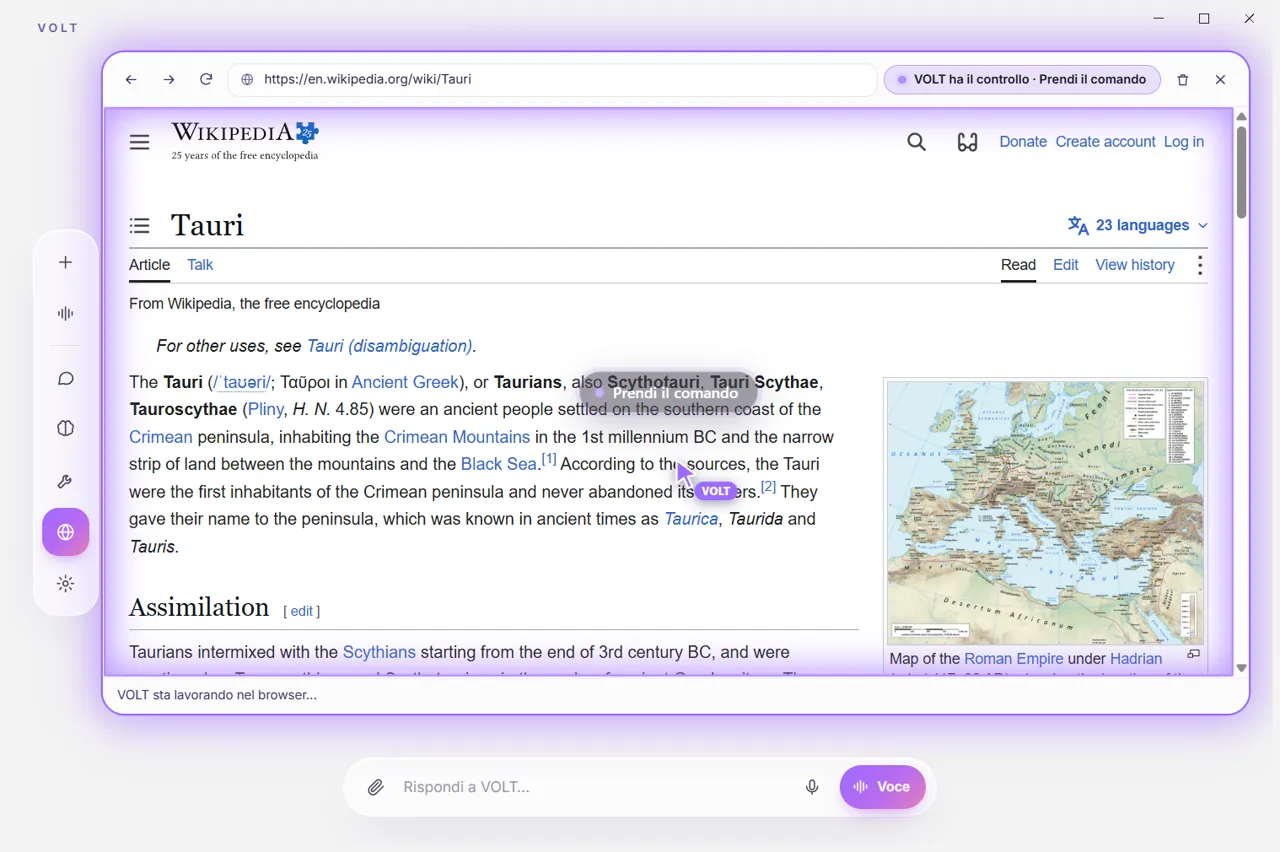Click the trash icon in browser toolbar

click(x=1183, y=80)
